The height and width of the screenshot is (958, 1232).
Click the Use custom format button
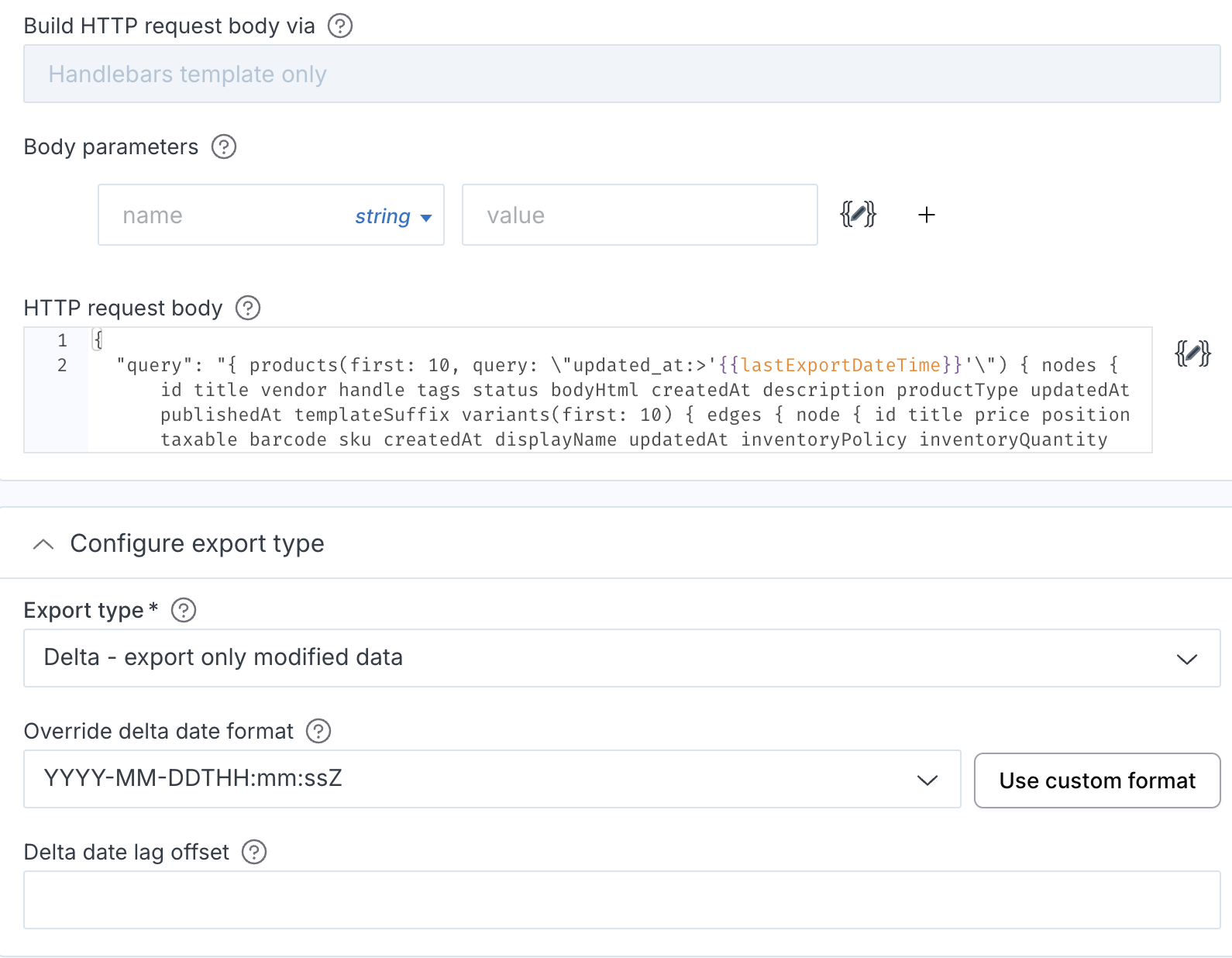pos(1097,781)
